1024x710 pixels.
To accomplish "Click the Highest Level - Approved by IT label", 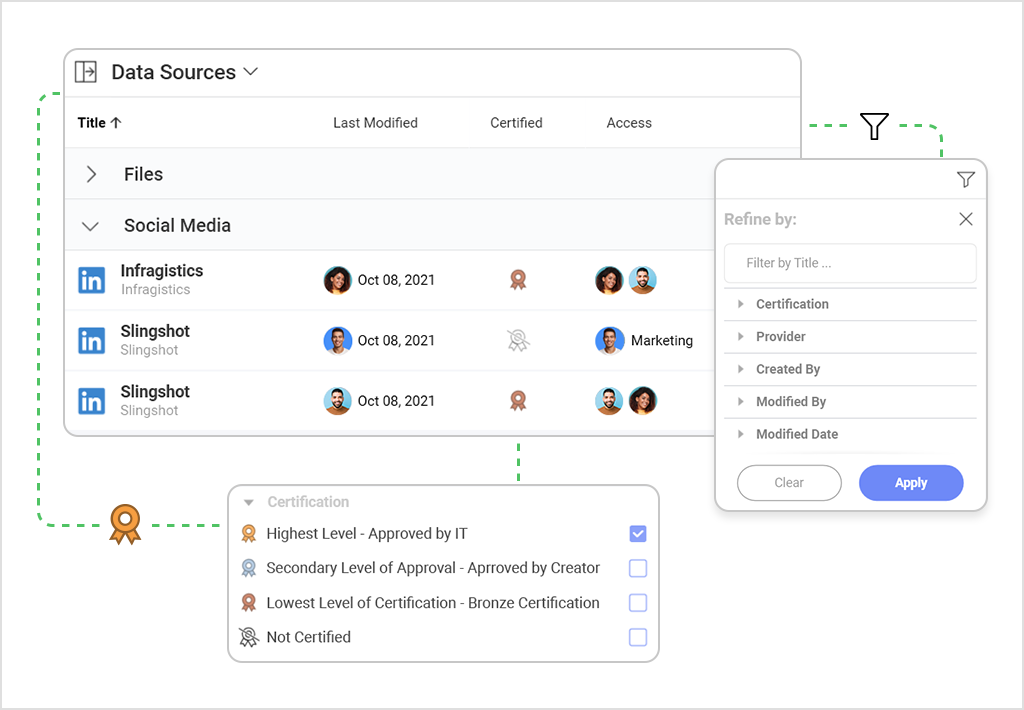I will pos(367,534).
